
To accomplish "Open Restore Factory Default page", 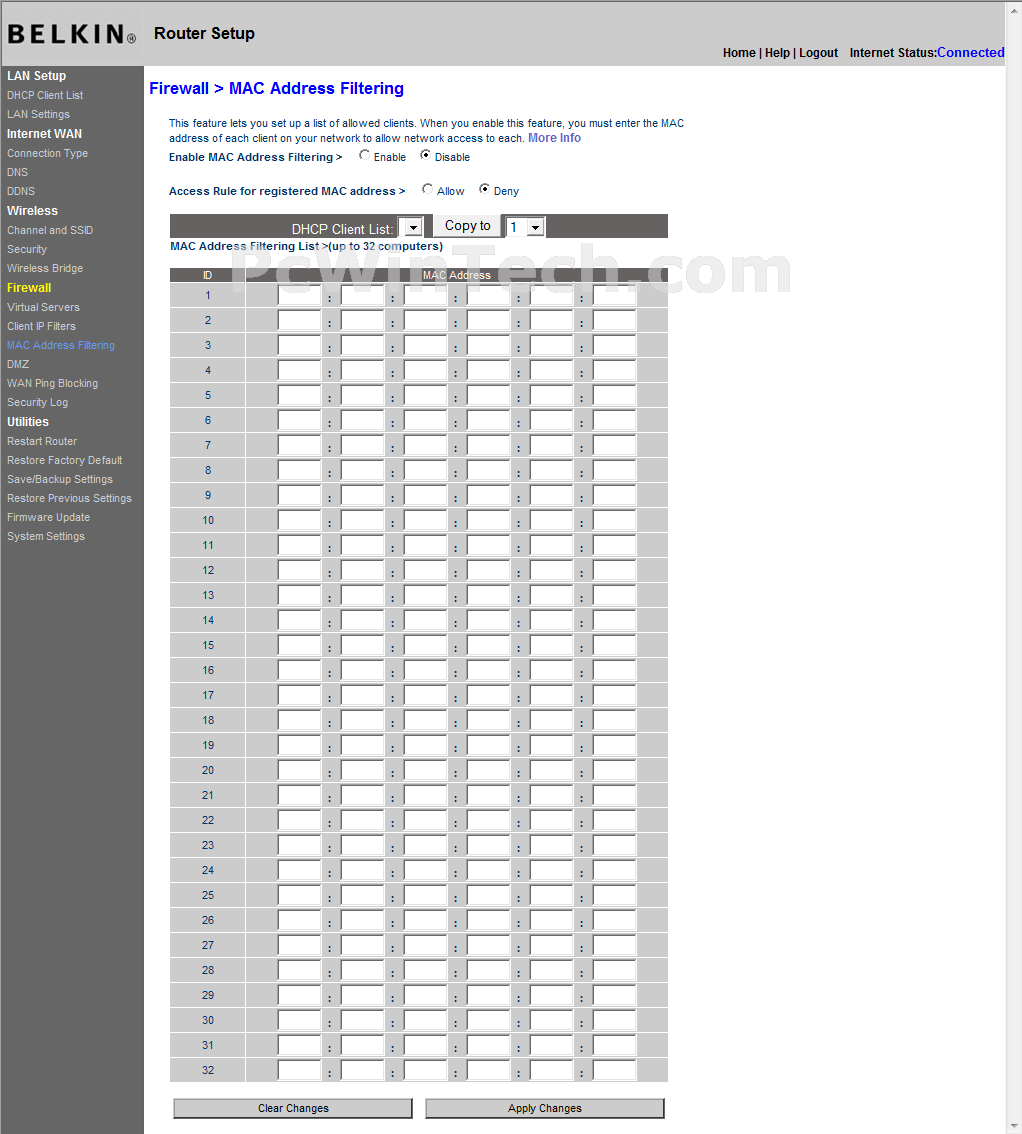I will (64, 460).
